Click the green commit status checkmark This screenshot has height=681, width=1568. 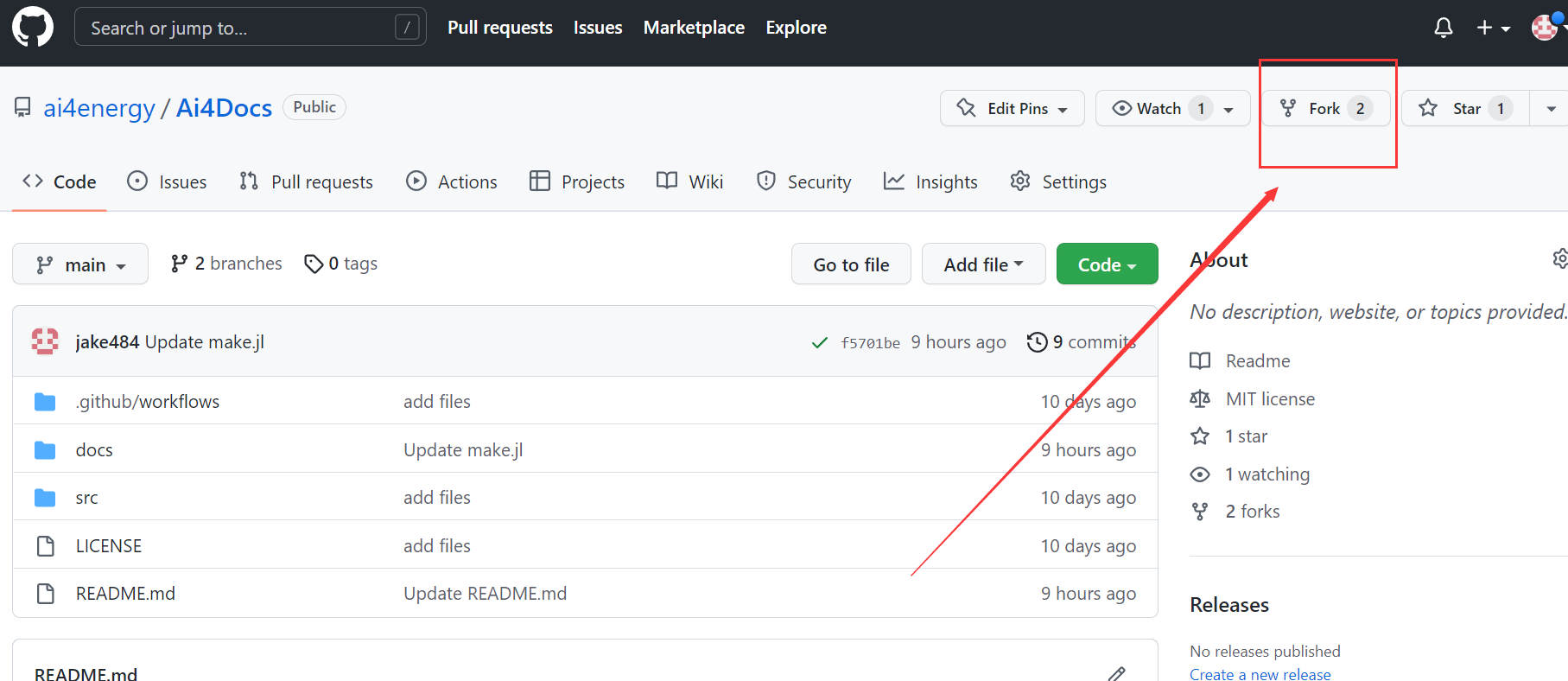click(819, 343)
